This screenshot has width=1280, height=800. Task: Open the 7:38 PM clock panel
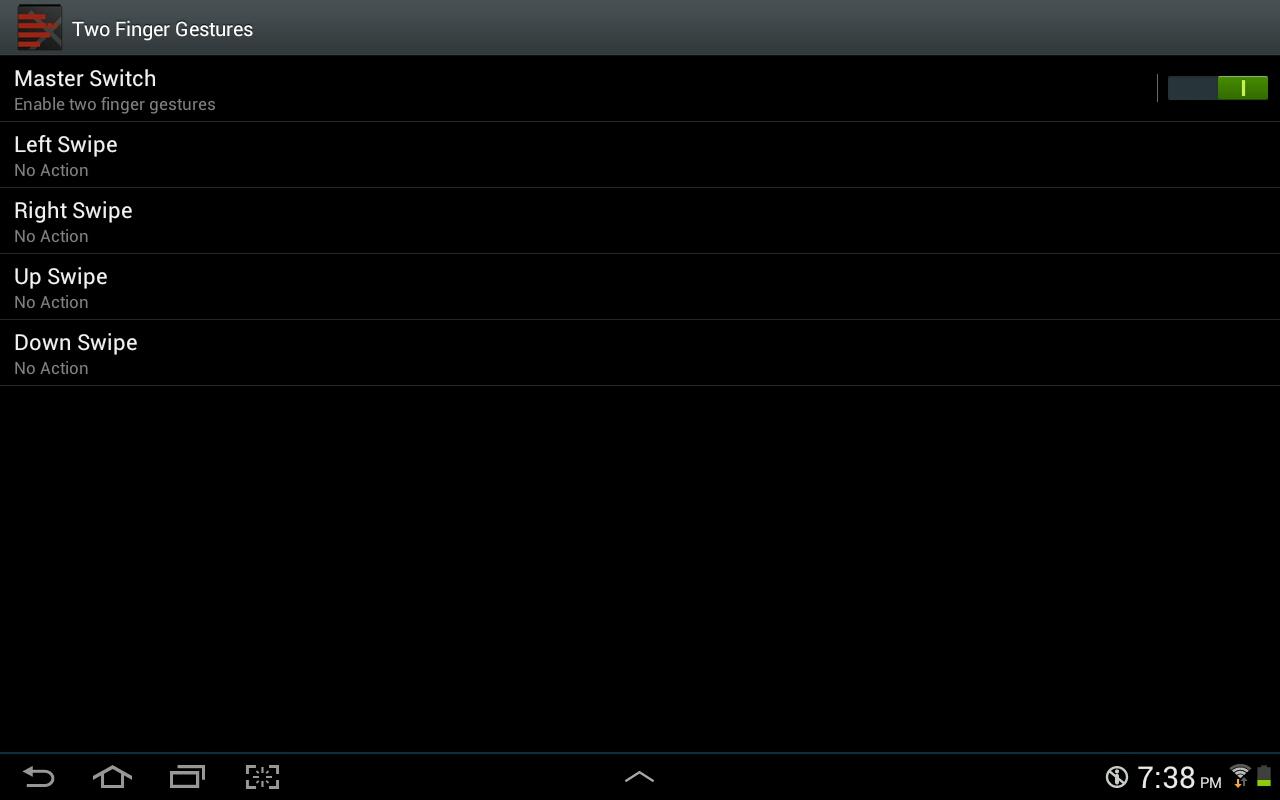[1179, 777]
